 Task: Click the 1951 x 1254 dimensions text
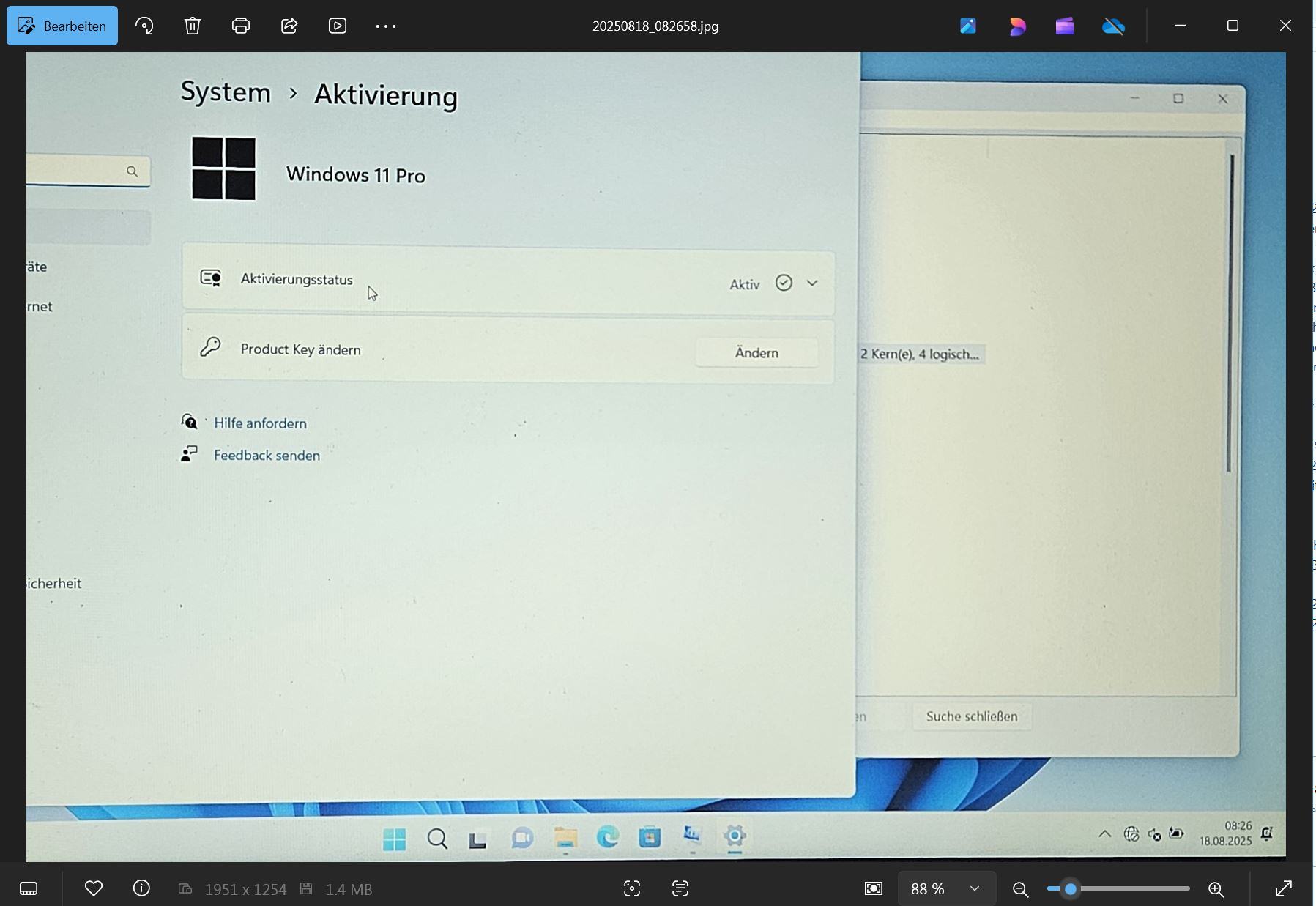tap(245, 889)
